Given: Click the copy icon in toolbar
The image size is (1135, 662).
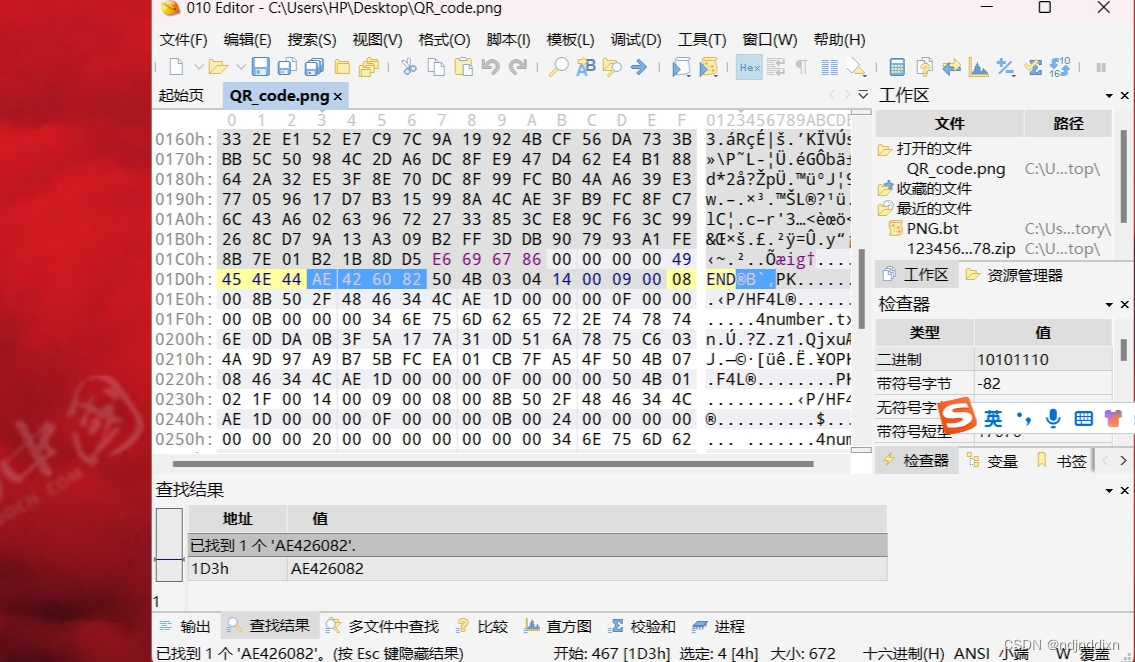Looking at the screenshot, I should [436, 67].
